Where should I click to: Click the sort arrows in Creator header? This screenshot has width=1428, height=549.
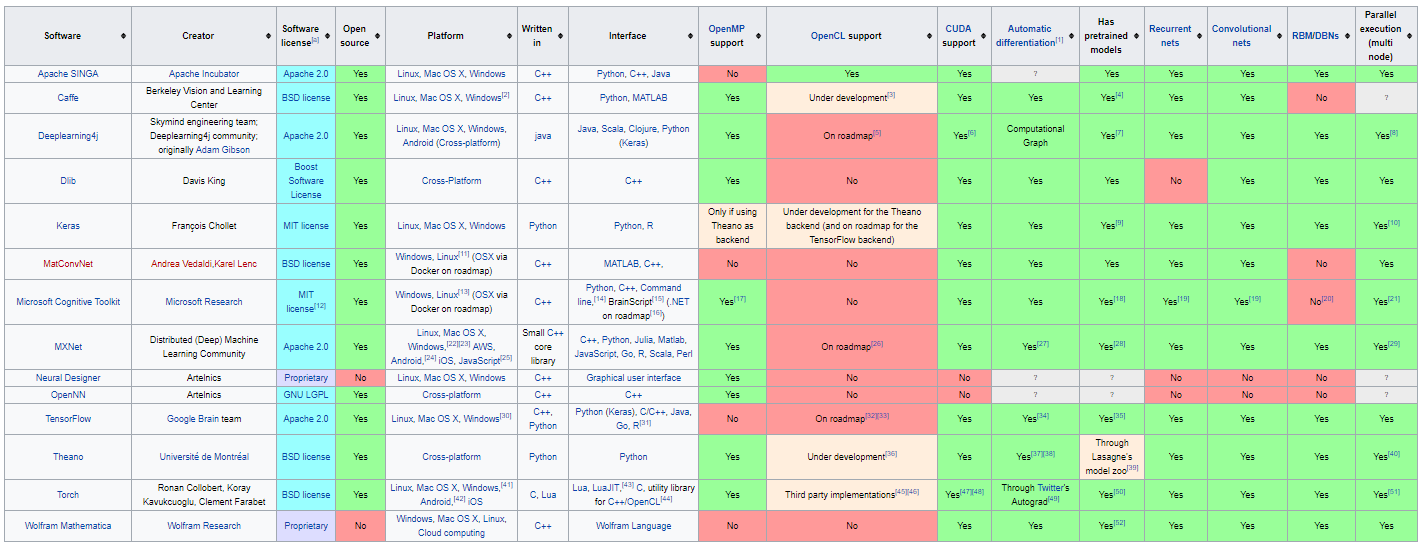pyautogui.click(x=268, y=36)
